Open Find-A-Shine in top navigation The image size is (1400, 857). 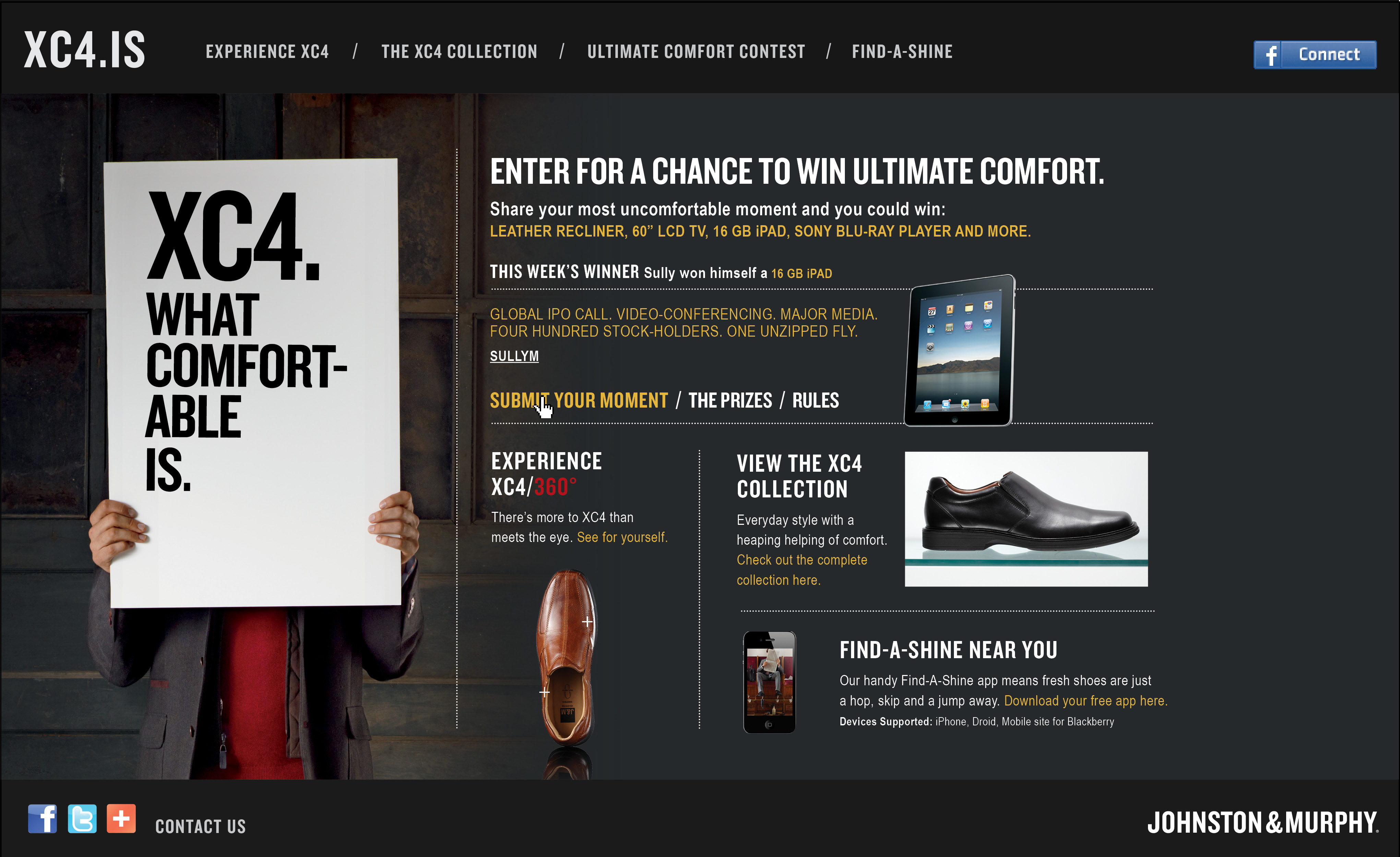point(902,52)
